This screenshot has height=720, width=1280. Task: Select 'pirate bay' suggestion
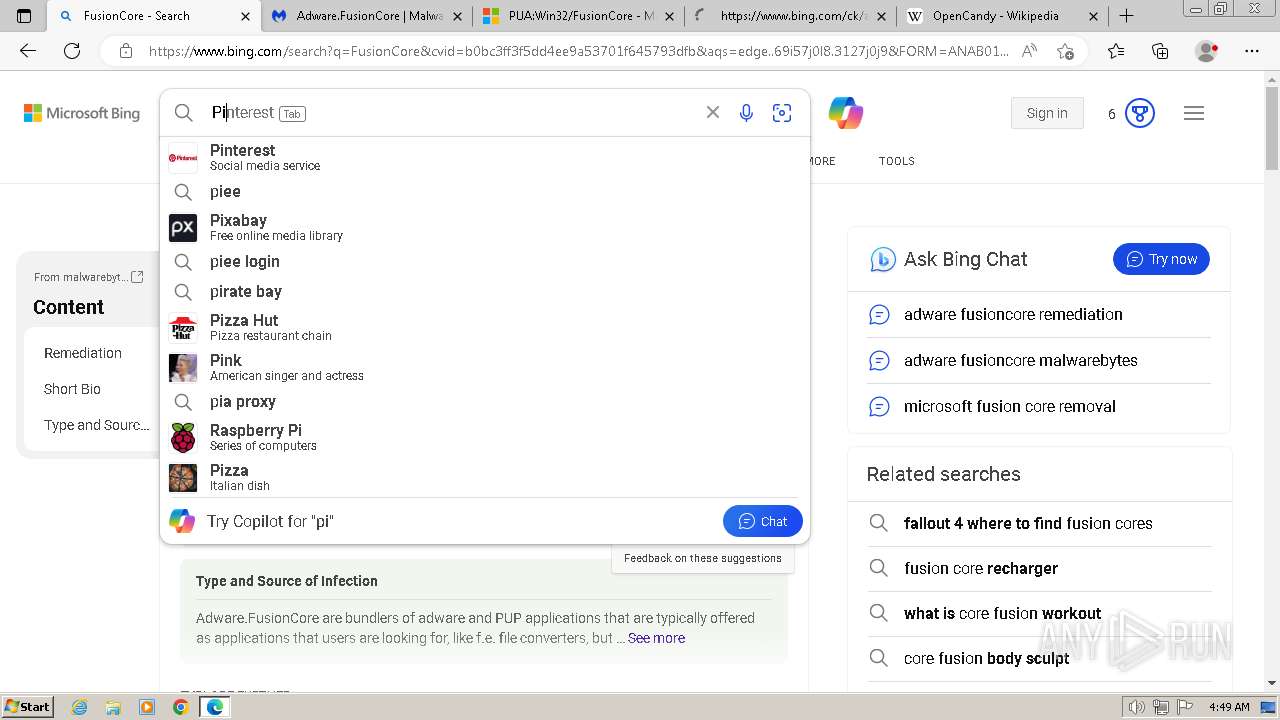pyautogui.click(x=485, y=292)
